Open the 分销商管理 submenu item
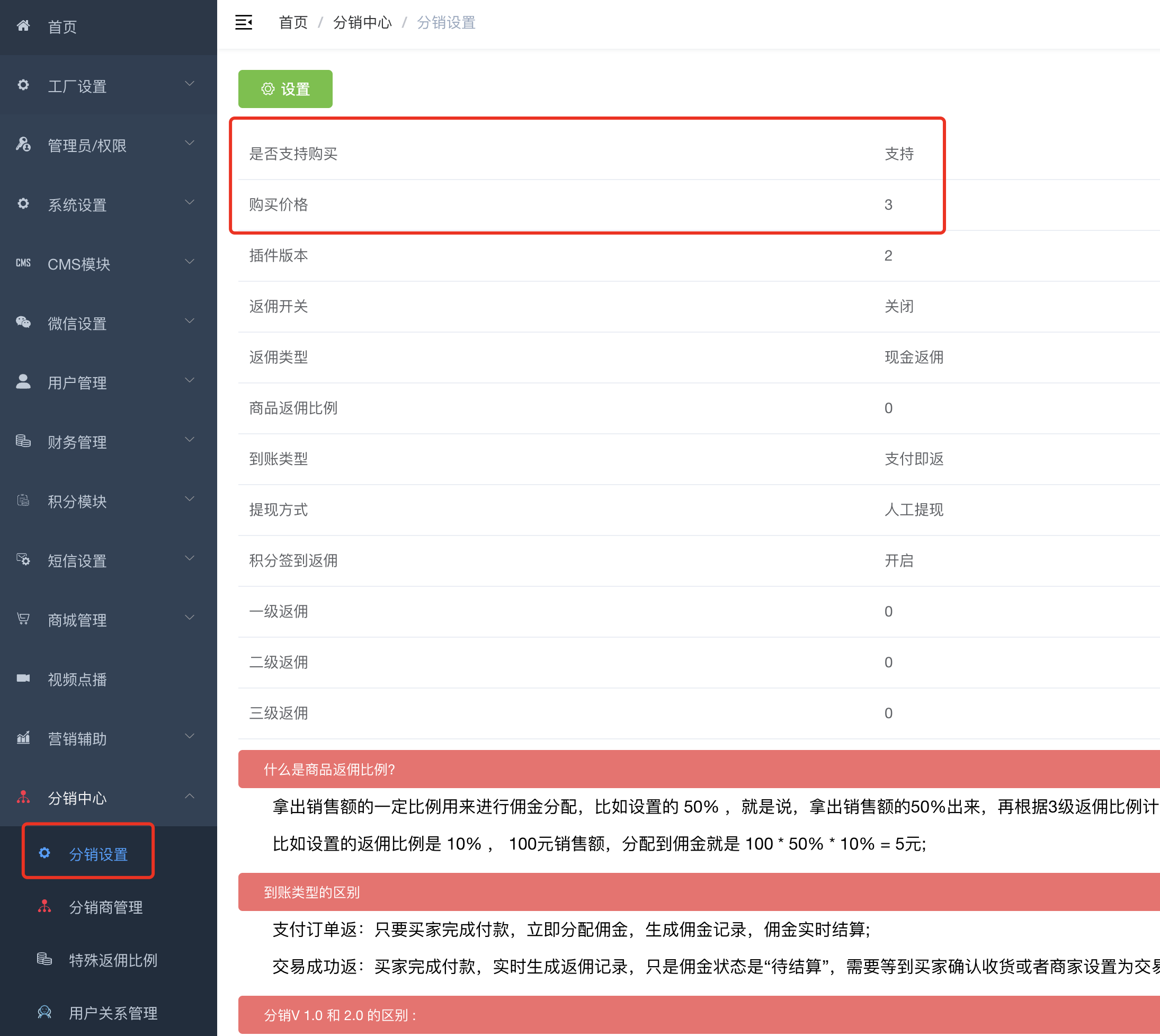Screen dimensions: 1160x1036 coord(106,908)
